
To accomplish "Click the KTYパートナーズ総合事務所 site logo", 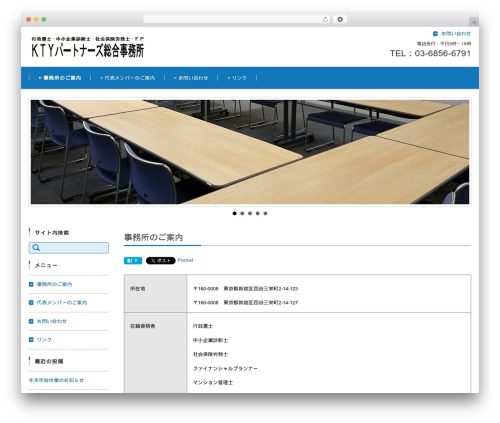I will 88,51.
